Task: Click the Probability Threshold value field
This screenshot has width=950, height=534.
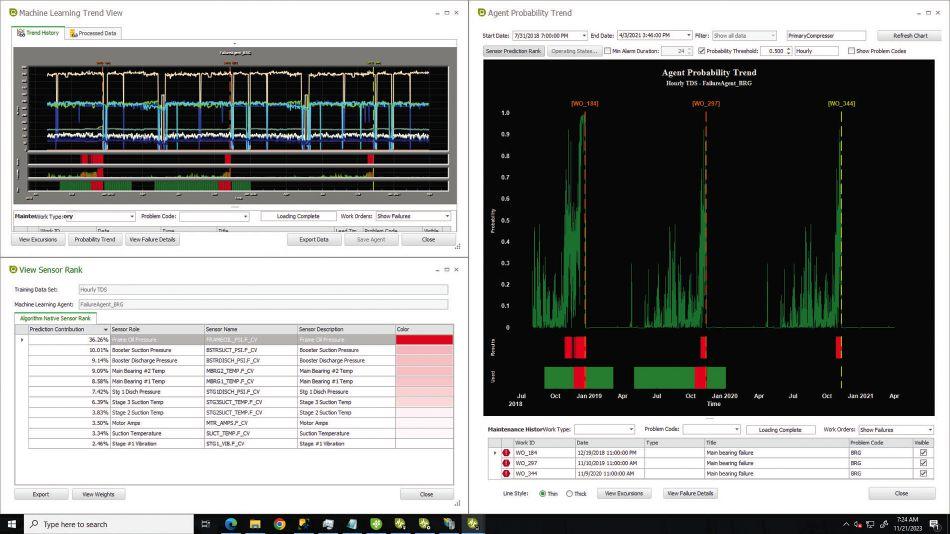Action: (x=776, y=51)
